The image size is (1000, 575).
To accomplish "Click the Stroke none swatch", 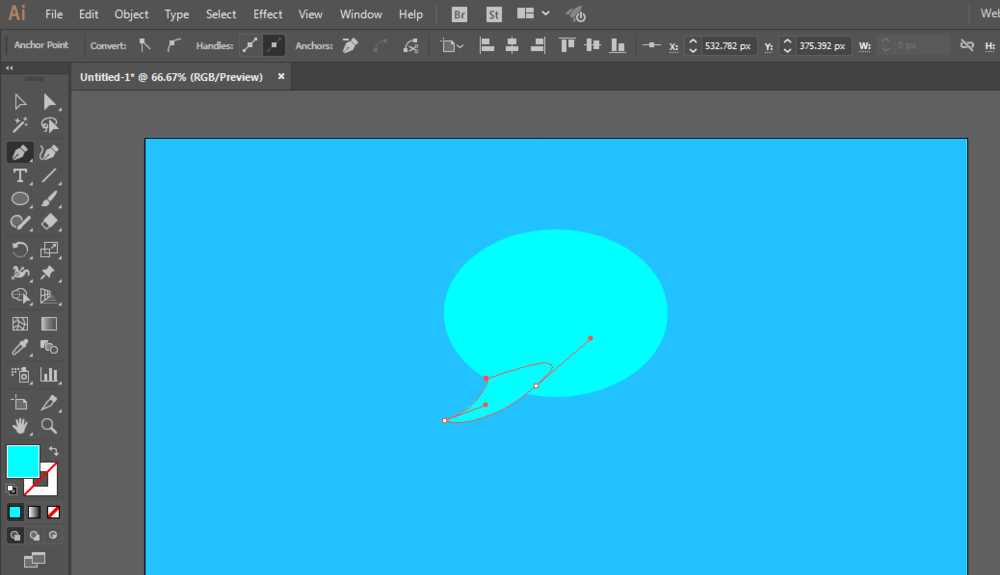I will point(48,486).
